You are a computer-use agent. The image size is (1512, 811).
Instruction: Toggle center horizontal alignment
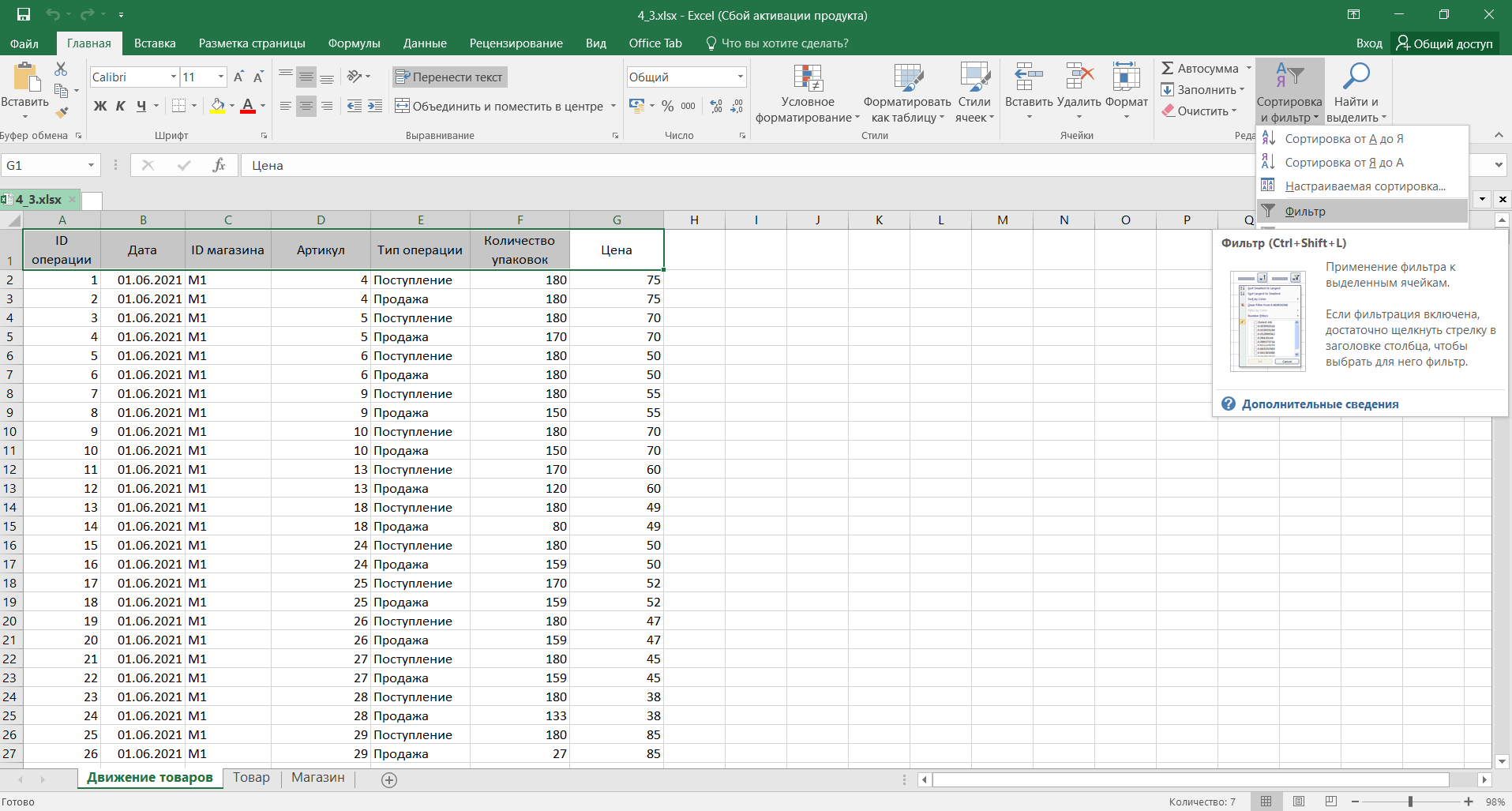click(x=306, y=106)
